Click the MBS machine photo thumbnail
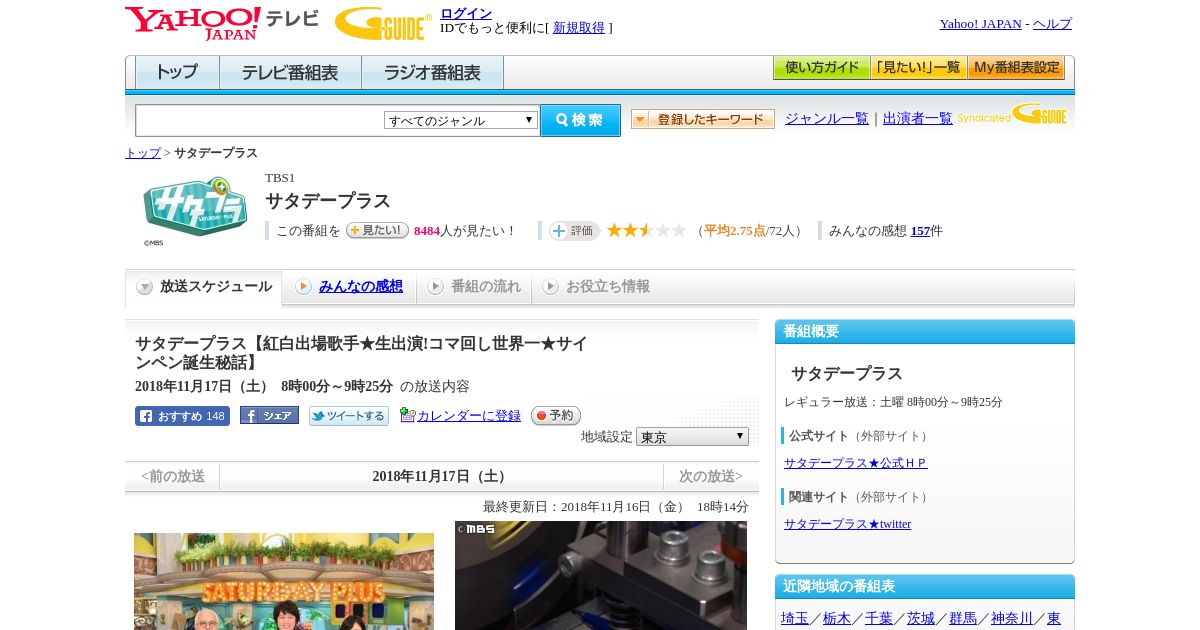1200x630 pixels. pyautogui.click(x=601, y=575)
